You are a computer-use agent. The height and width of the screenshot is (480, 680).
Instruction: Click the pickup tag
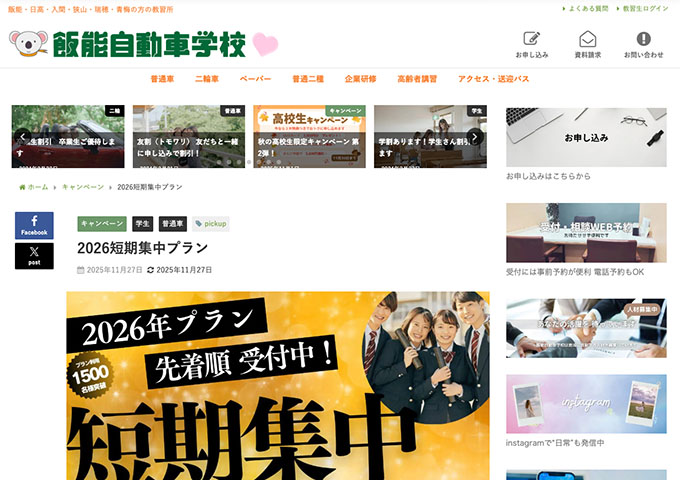[211, 224]
